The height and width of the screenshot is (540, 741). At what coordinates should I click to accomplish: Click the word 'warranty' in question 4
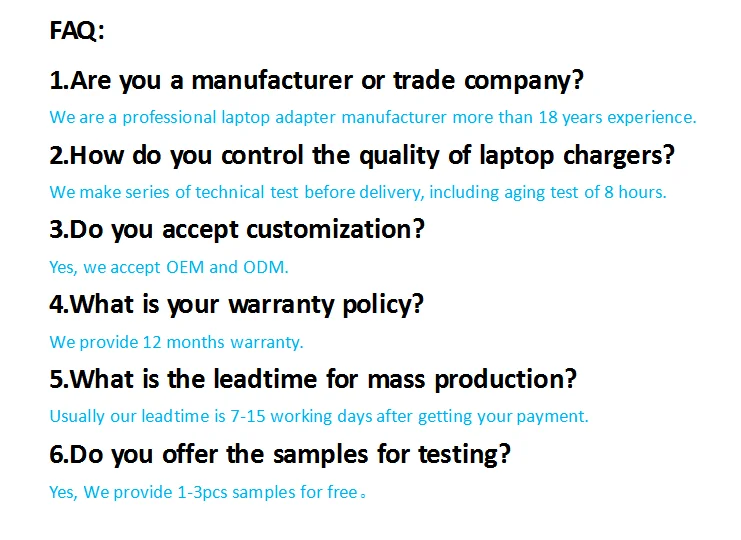[x=282, y=306]
